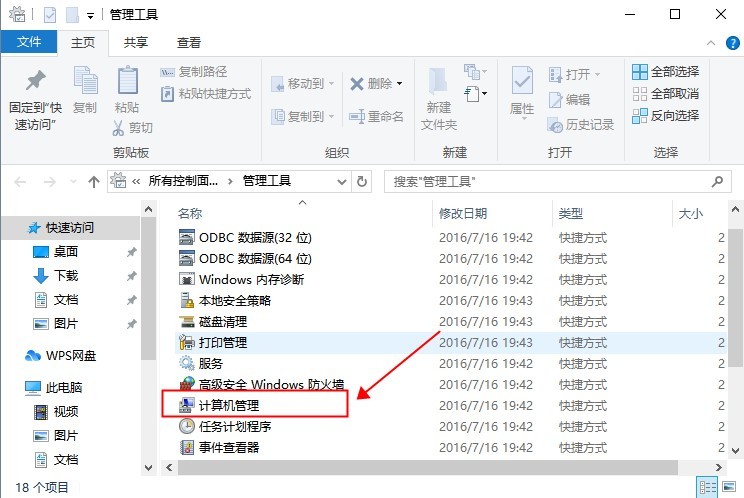Click the file list horizontal scrollbar
Screen dimensions: 744x498
coord(428,468)
